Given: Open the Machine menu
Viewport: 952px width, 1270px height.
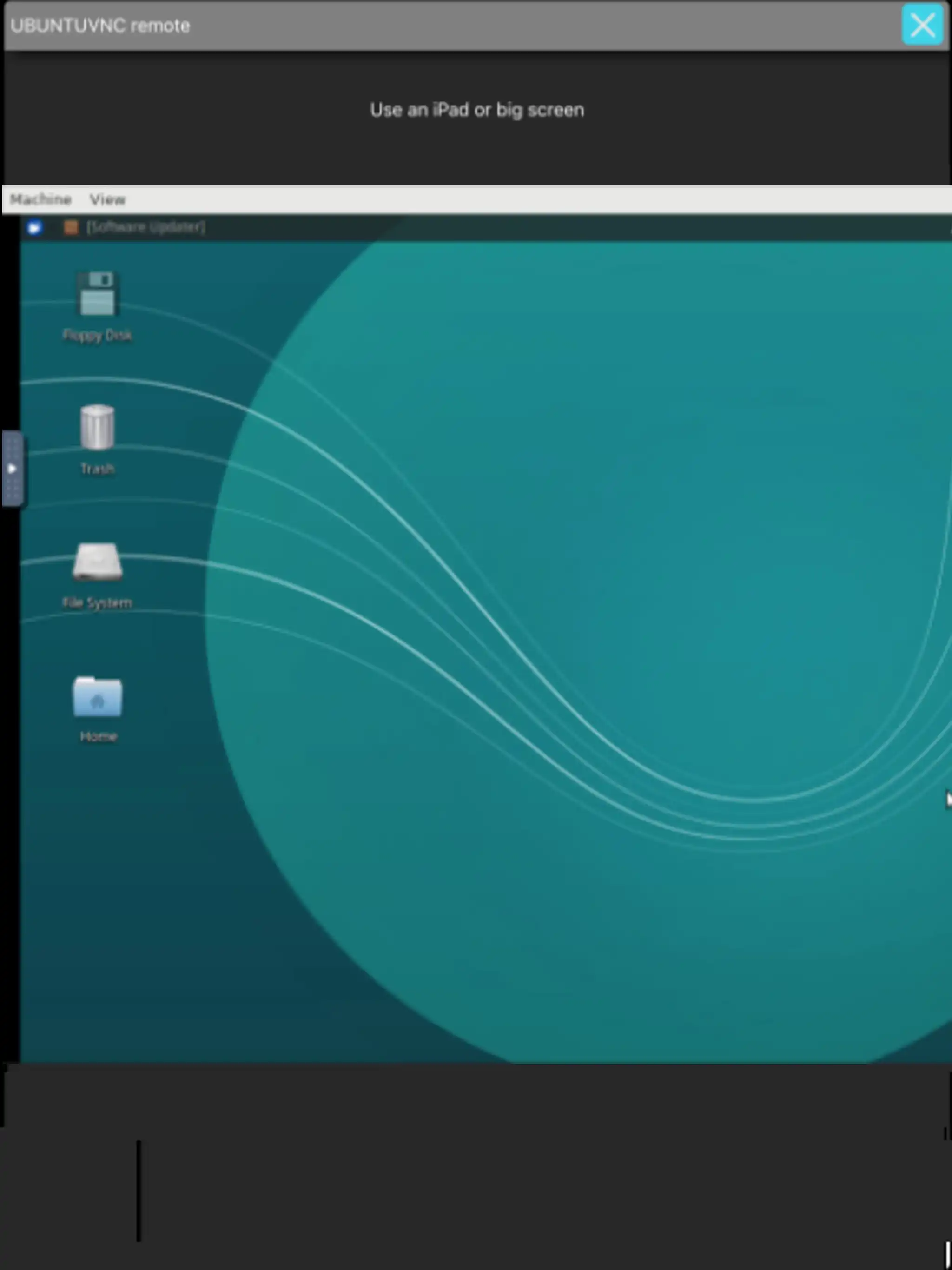Looking at the screenshot, I should coord(41,199).
